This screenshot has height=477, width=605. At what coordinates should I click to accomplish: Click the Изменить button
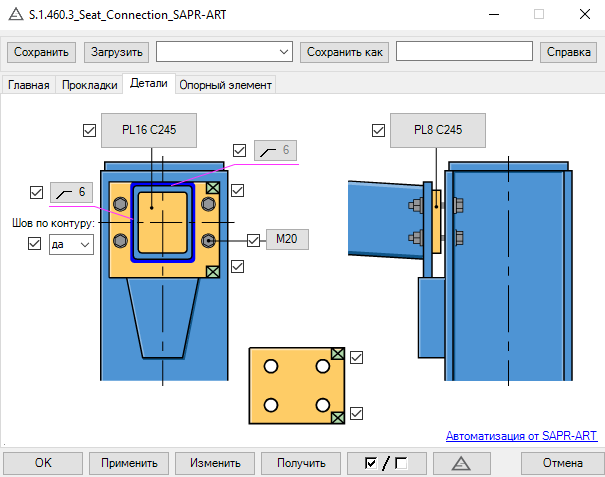[215, 463]
